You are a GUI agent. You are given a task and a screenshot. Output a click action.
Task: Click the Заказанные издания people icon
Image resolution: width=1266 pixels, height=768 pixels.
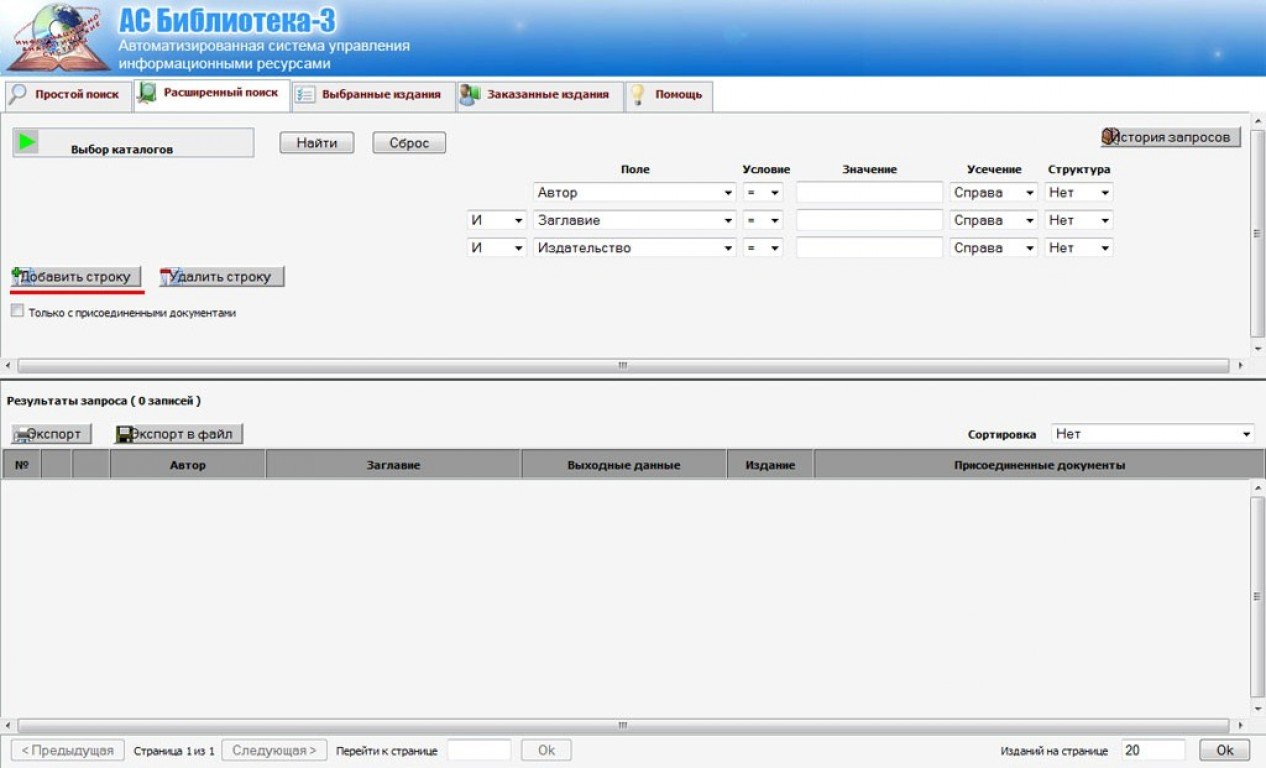pos(469,95)
